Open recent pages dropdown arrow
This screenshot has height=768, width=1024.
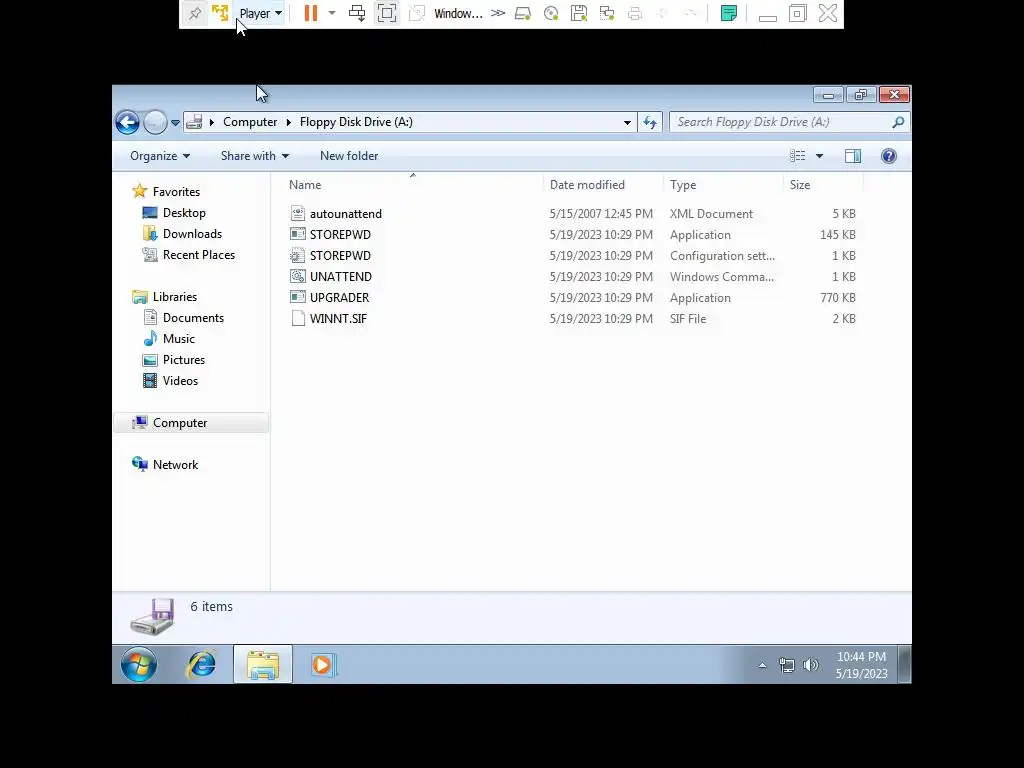[175, 122]
